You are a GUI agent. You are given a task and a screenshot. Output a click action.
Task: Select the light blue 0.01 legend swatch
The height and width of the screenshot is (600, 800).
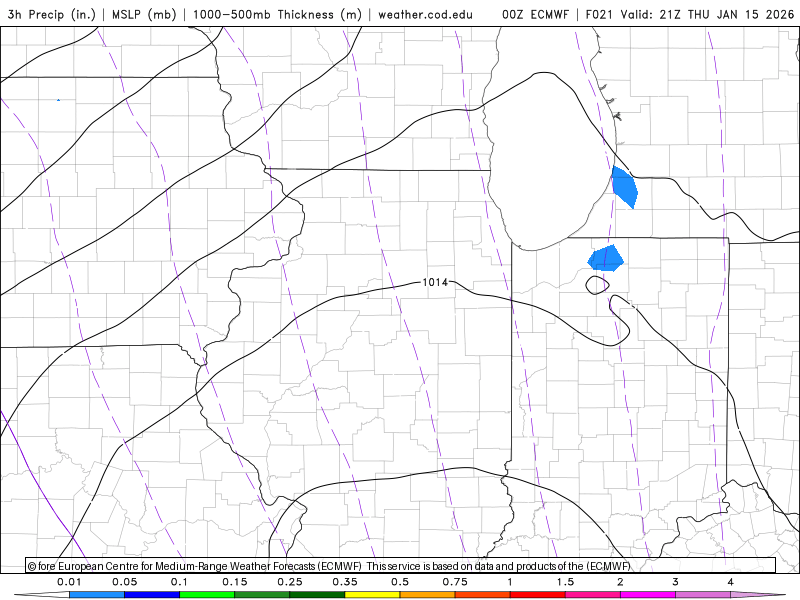click(97, 595)
